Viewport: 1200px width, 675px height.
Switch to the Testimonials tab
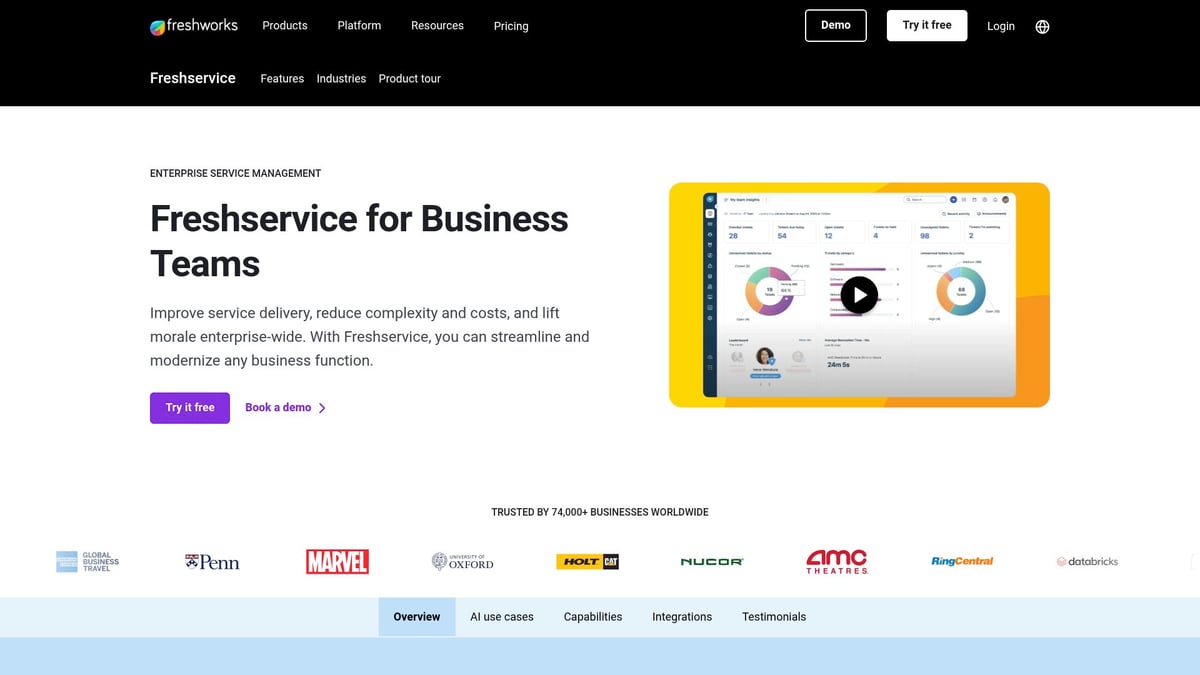click(774, 617)
